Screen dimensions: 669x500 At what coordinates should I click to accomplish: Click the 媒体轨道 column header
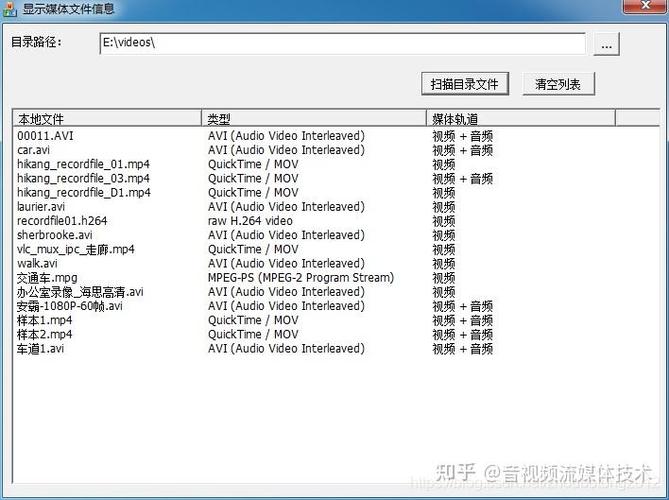tap(521, 118)
